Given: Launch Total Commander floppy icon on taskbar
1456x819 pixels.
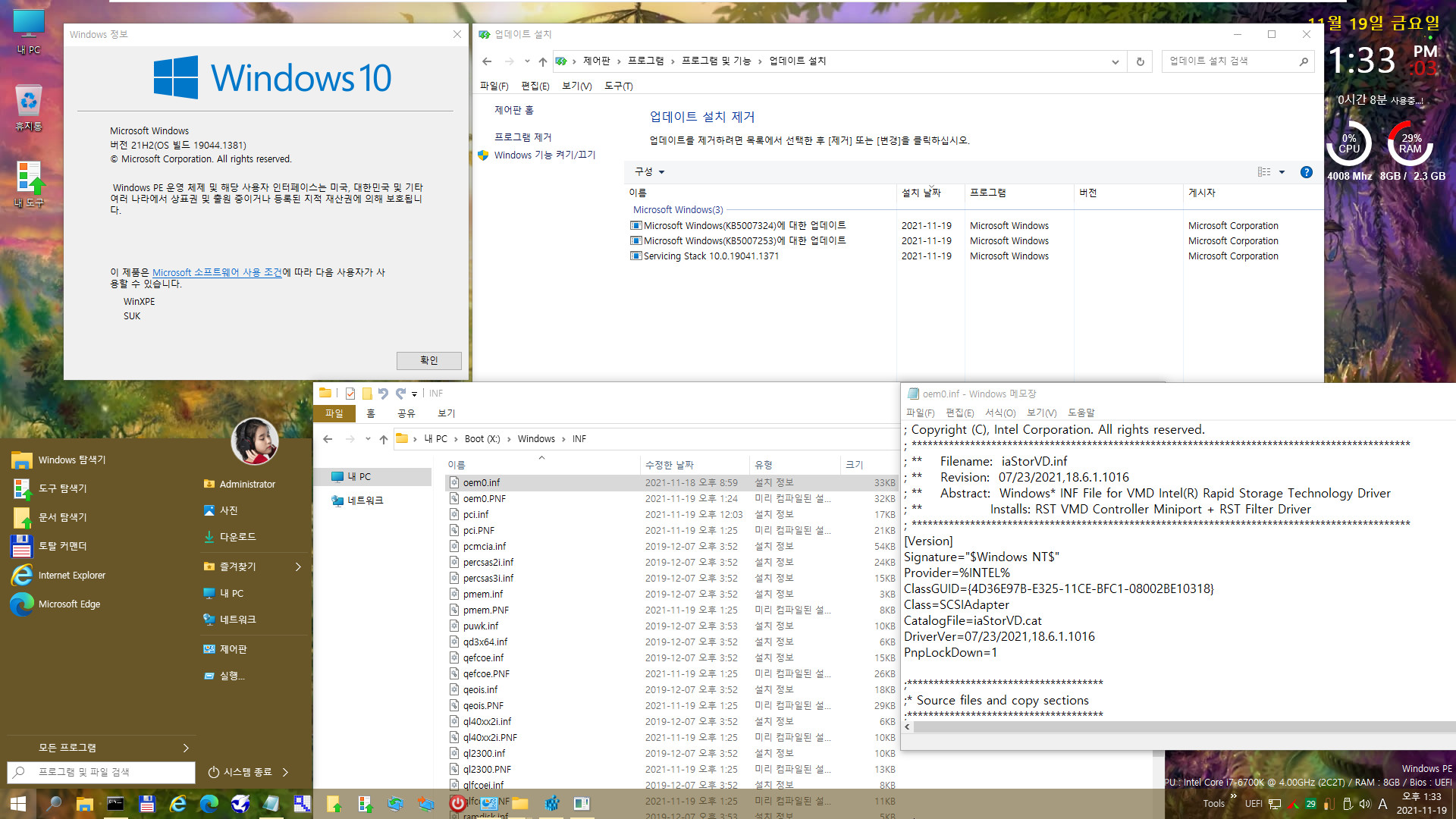Looking at the screenshot, I should [147, 804].
